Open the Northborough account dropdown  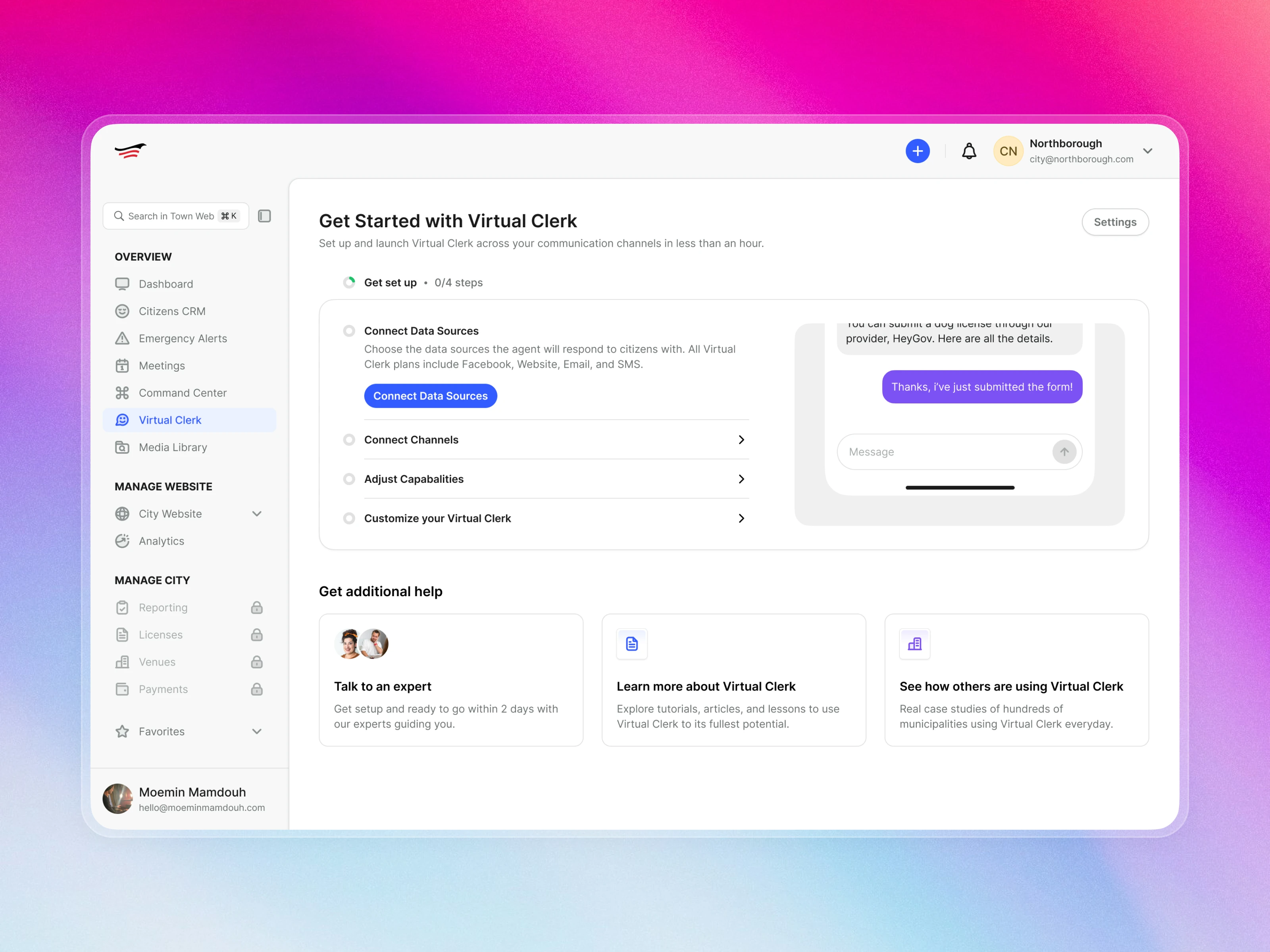click(1147, 151)
